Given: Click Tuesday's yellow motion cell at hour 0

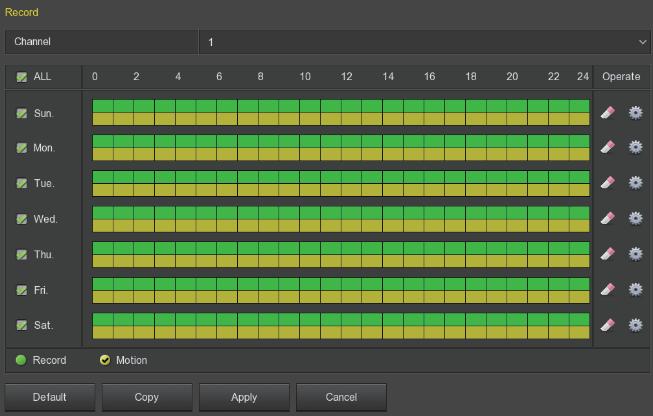Looking at the screenshot, I should point(103,190).
